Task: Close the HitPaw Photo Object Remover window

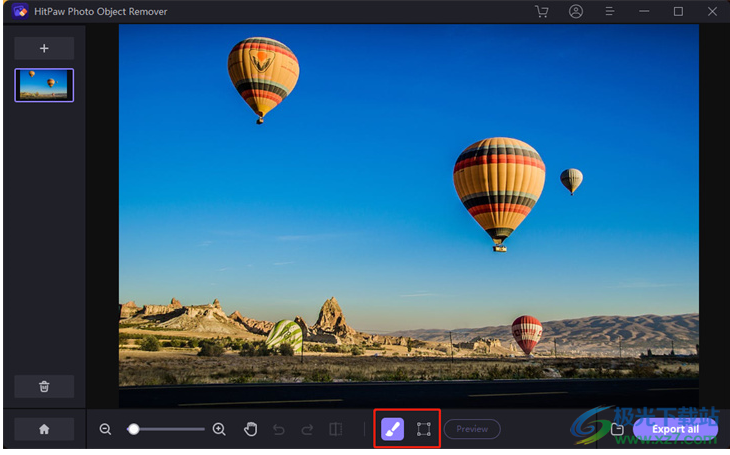Action: (x=712, y=11)
